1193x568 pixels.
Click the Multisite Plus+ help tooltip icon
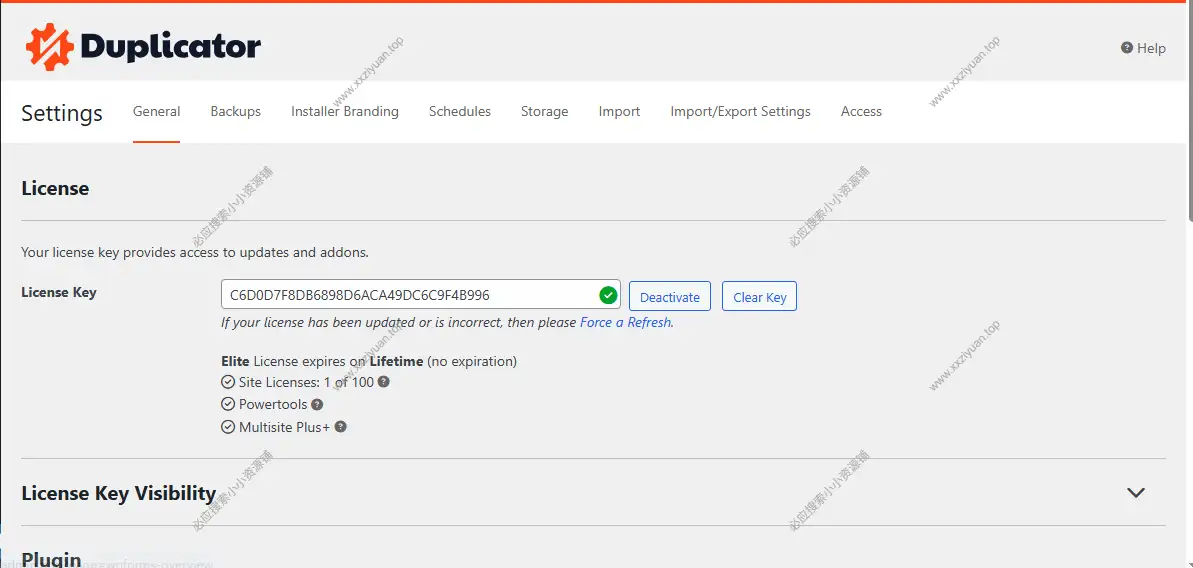[340, 427]
